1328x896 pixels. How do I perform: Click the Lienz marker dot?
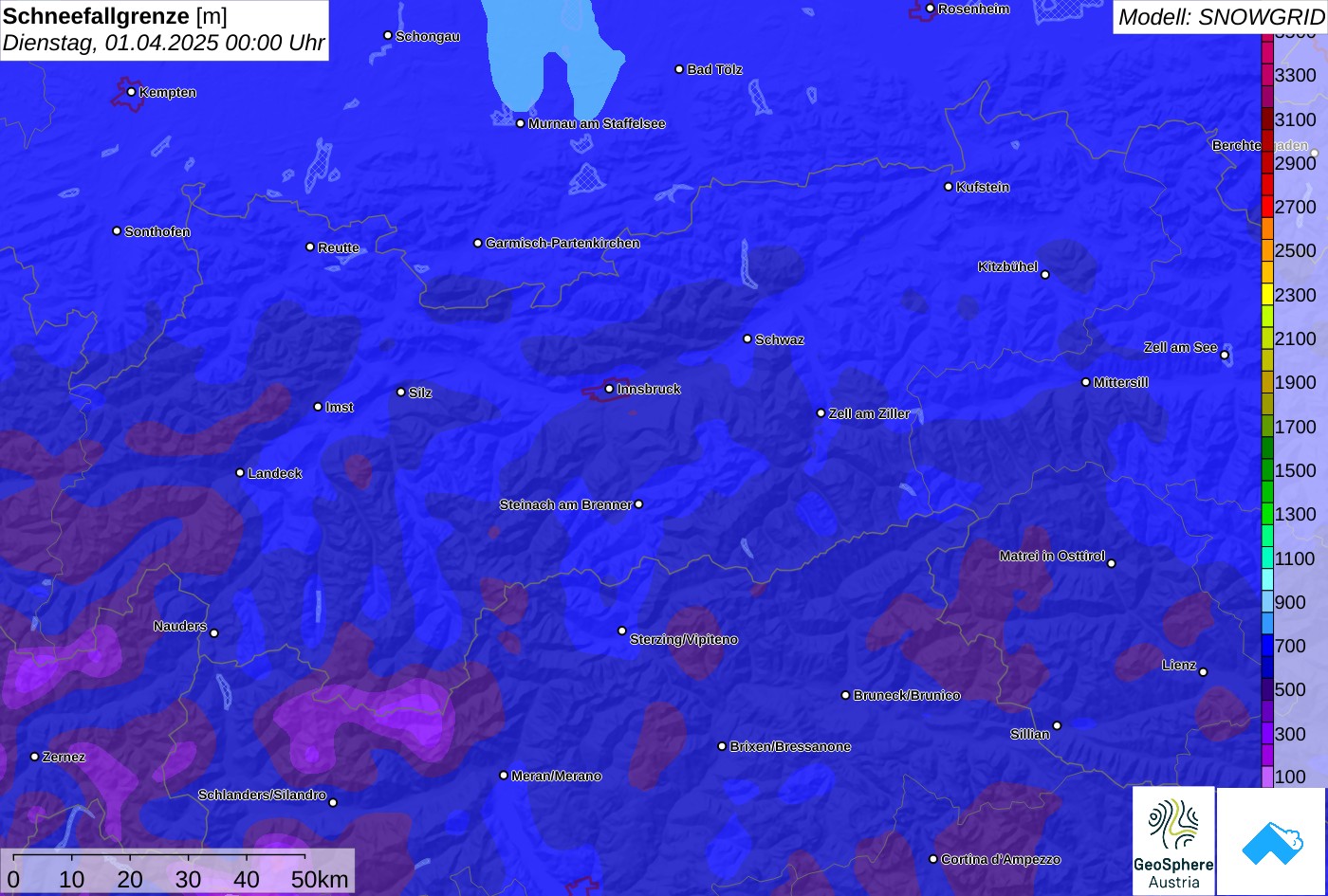tap(1203, 672)
